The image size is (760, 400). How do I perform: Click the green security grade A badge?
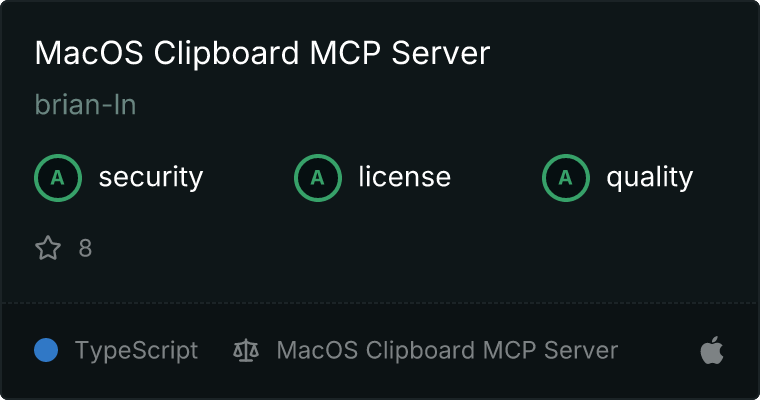coord(58,178)
